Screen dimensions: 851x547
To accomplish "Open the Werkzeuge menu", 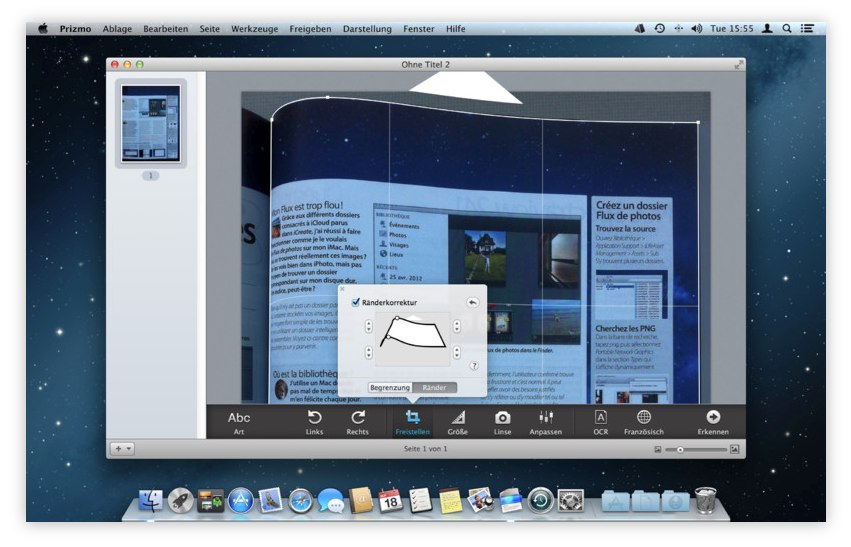I will (x=253, y=29).
